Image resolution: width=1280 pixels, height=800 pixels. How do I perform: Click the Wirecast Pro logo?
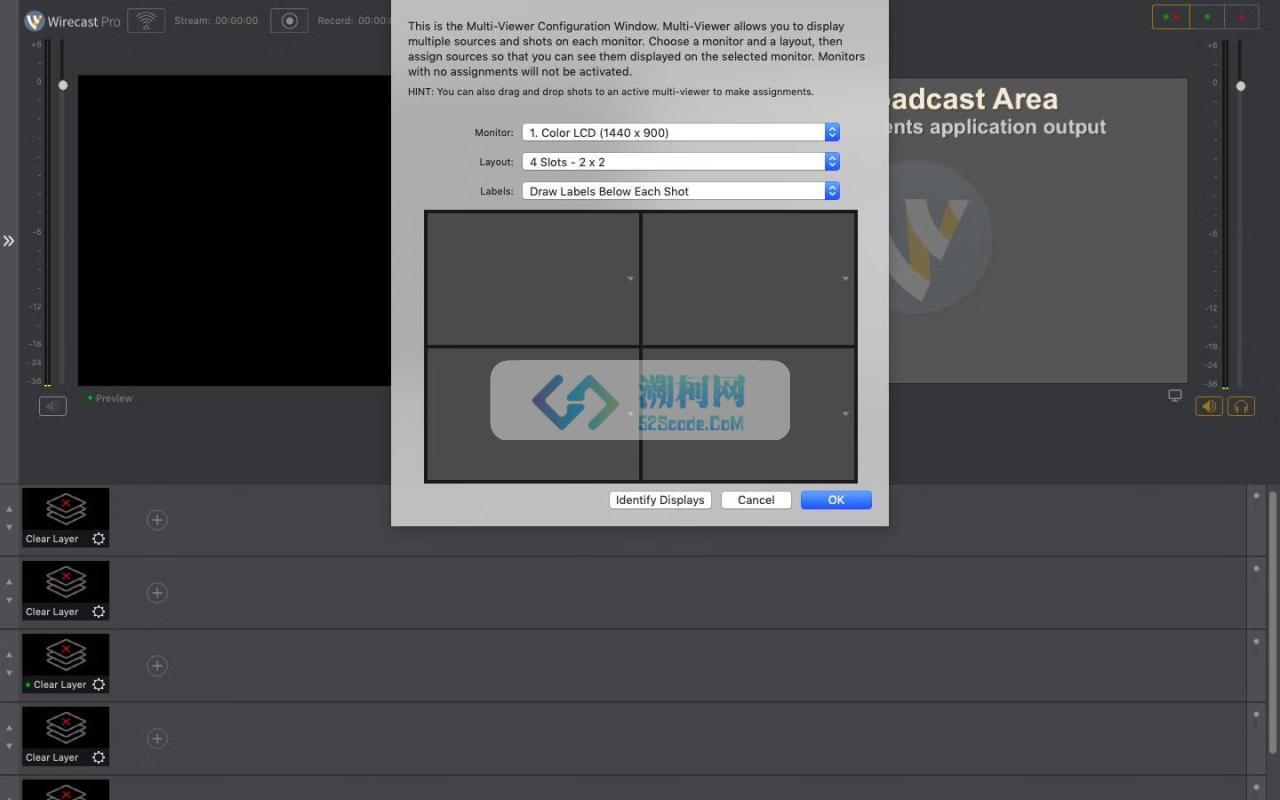coord(72,21)
